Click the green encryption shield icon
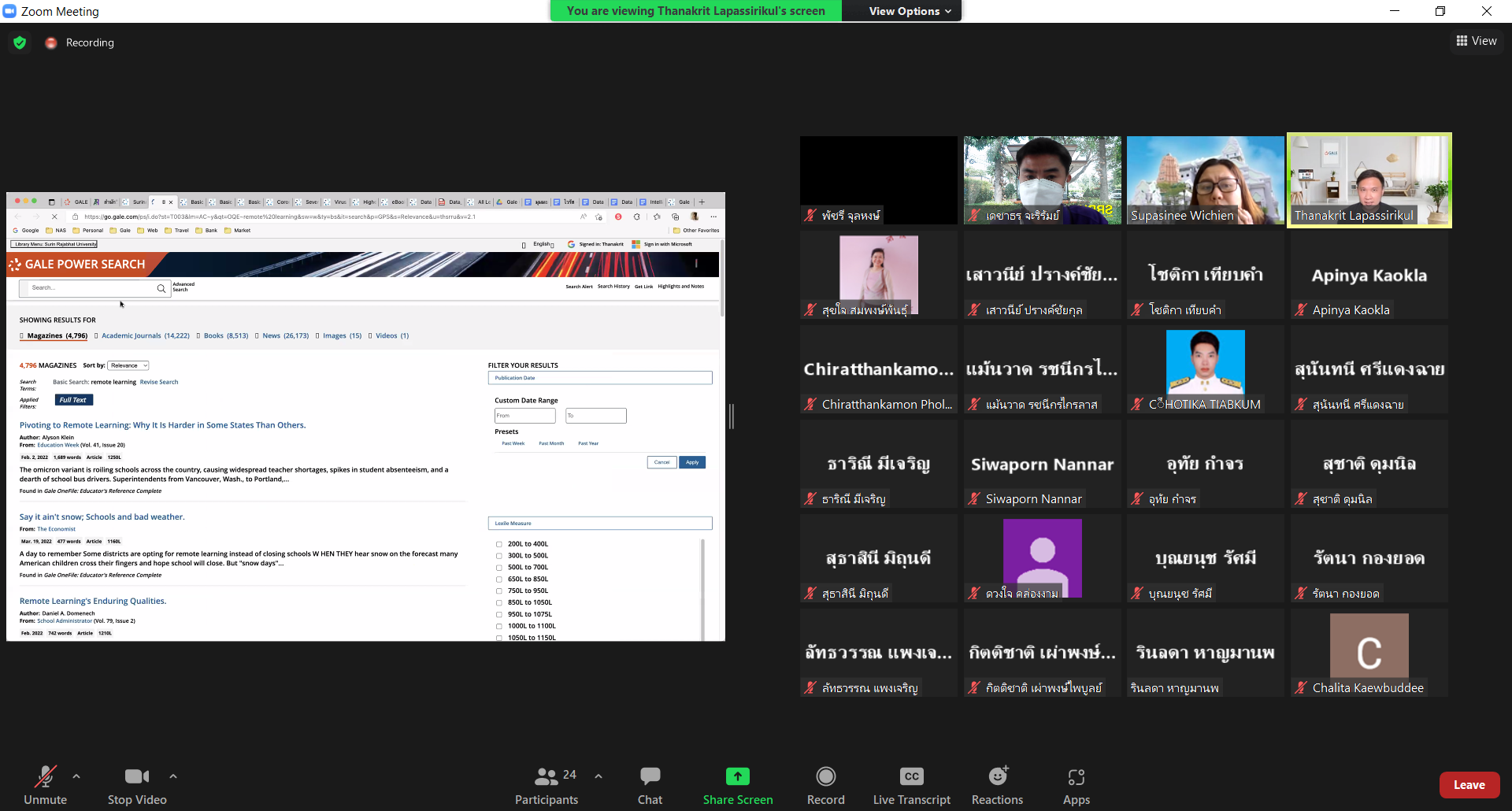Image resolution: width=1512 pixels, height=811 pixels. (x=20, y=43)
